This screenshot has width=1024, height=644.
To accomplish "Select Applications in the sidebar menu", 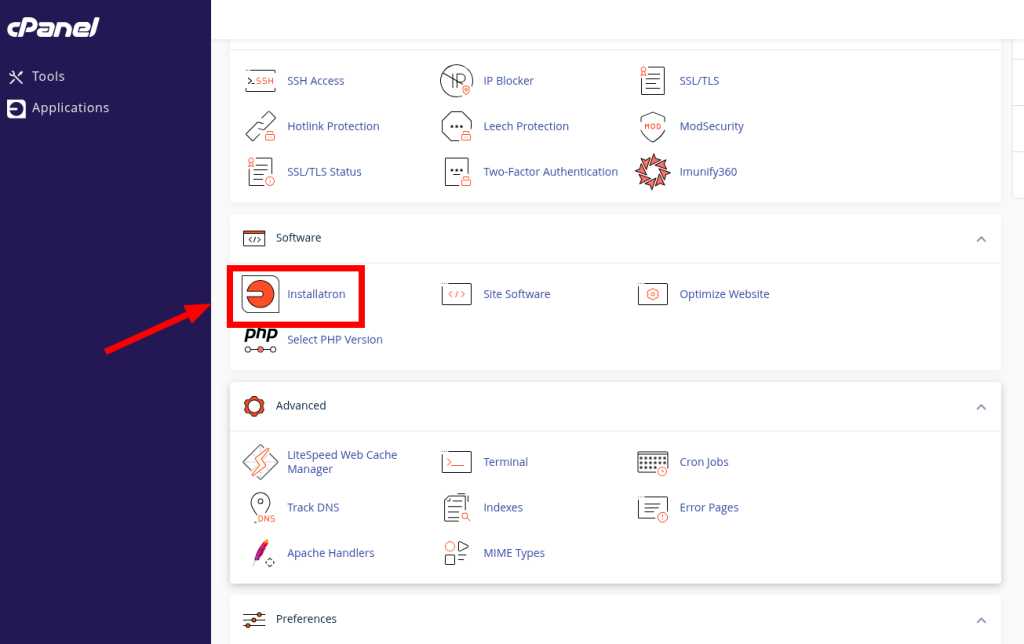I will [71, 108].
